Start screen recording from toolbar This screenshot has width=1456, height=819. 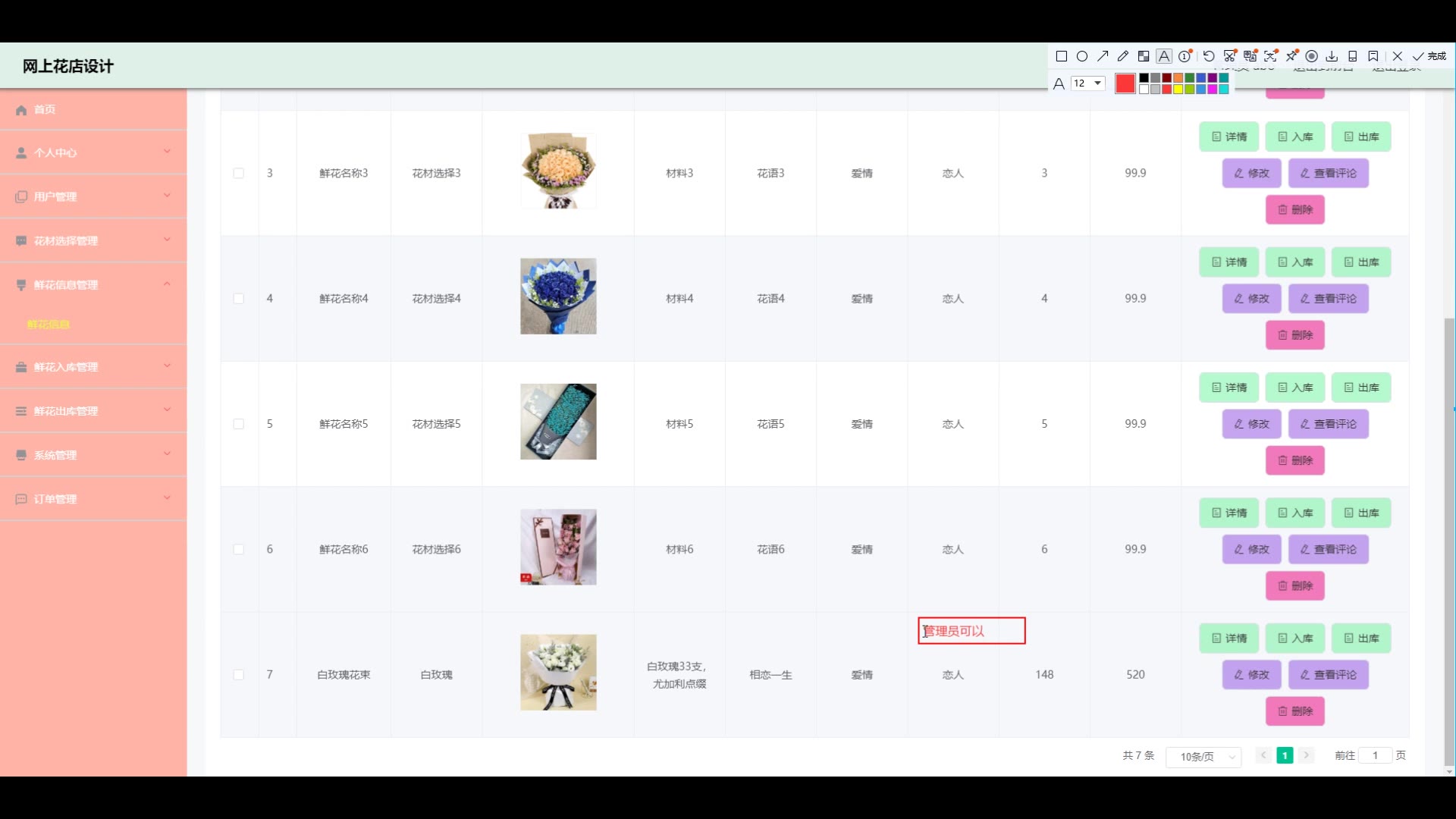point(1312,56)
